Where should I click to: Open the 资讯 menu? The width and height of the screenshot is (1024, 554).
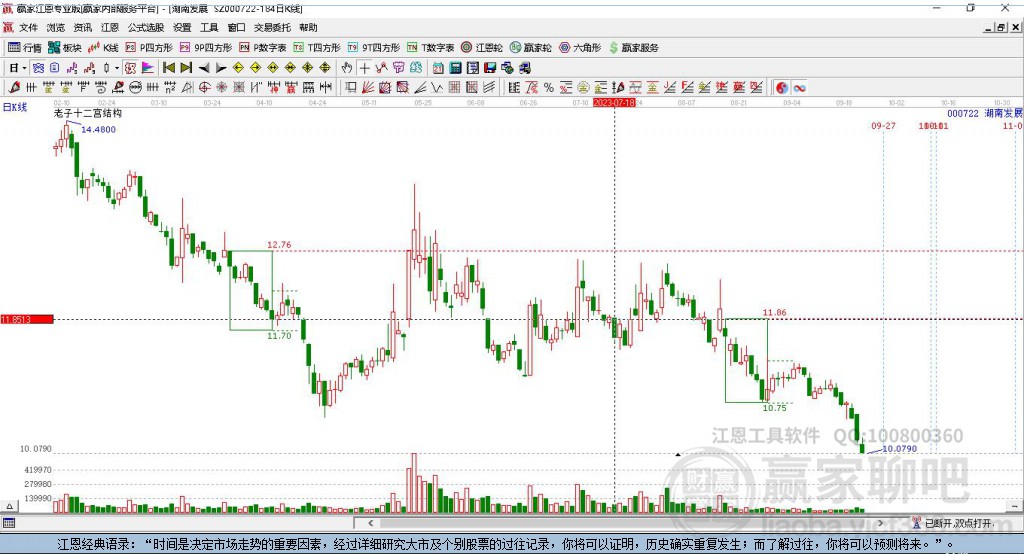tap(82, 27)
